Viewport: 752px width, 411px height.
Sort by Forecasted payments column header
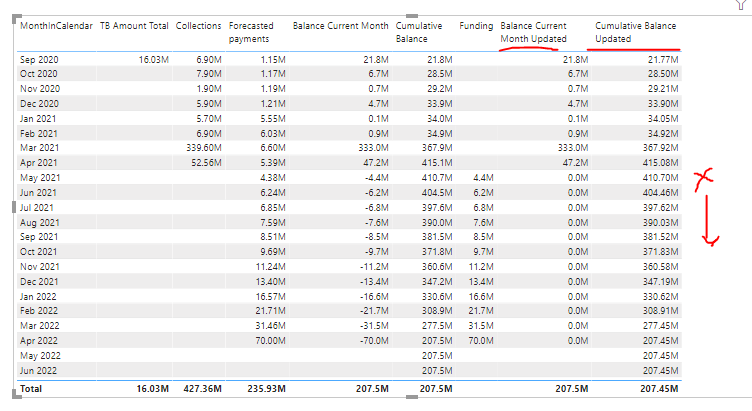(x=251, y=32)
